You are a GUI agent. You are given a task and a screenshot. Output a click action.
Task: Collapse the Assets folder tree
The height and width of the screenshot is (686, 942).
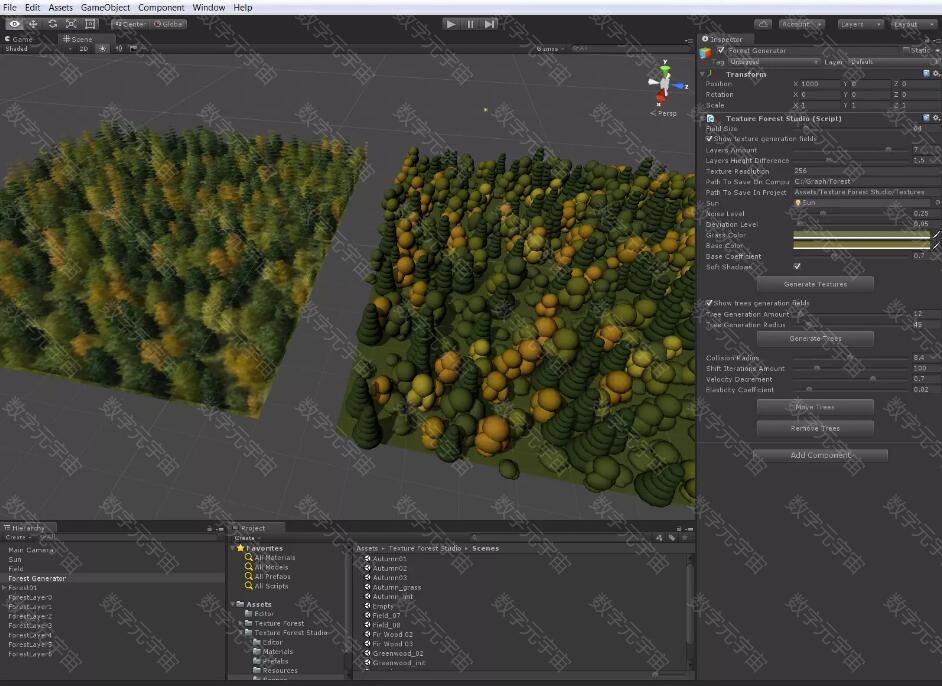click(232, 604)
